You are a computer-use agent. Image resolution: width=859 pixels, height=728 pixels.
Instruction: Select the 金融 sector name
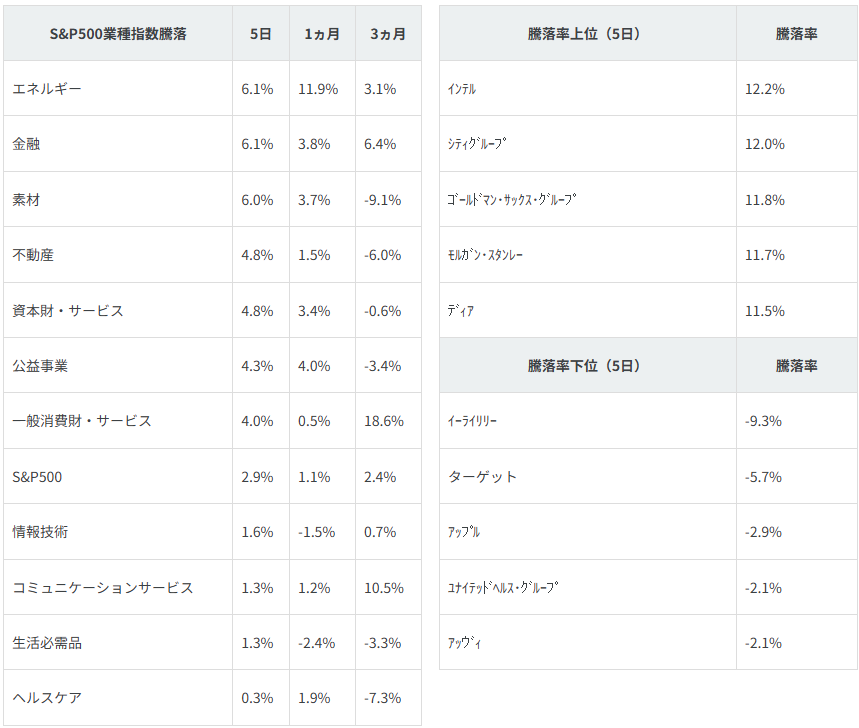[26, 144]
